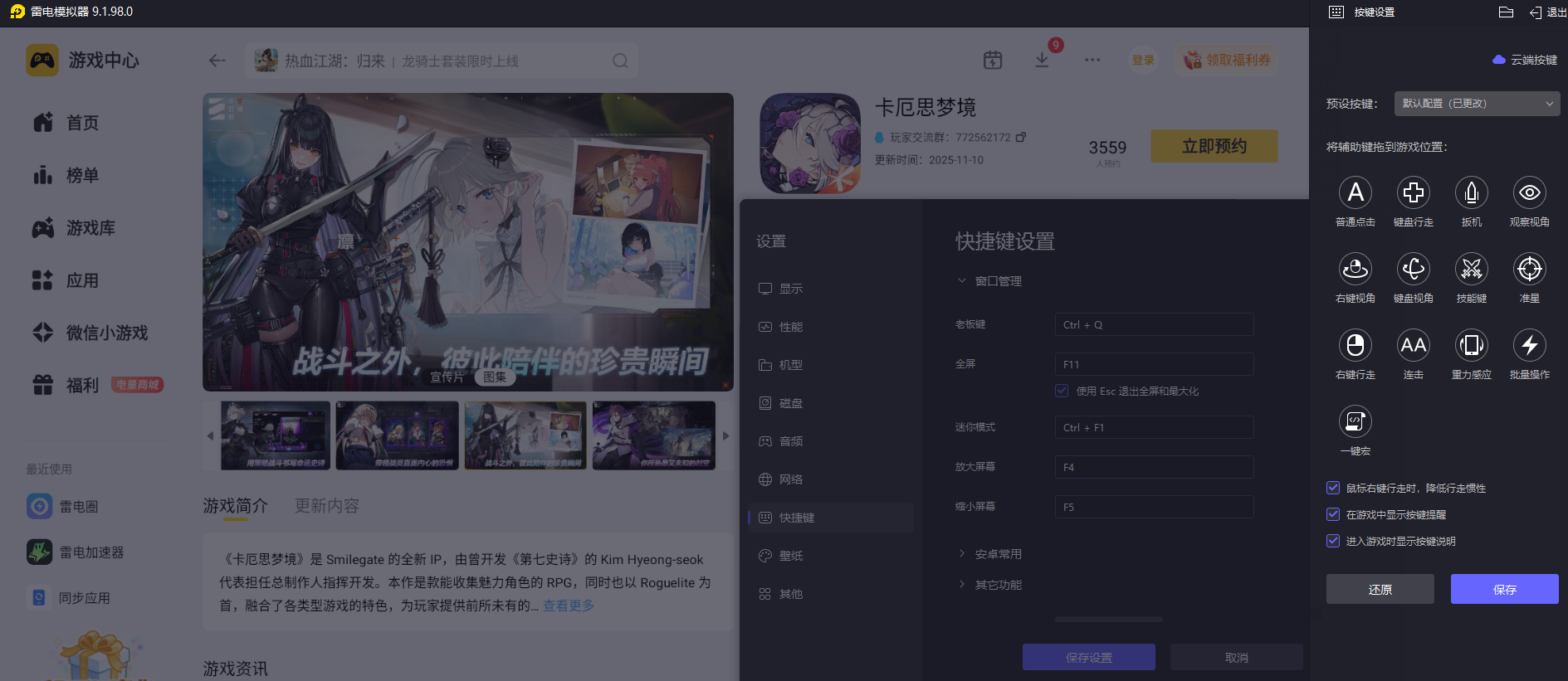The image size is (1568, 681).
Task: Click the 查看更多 link
Action: coord(569,606)
